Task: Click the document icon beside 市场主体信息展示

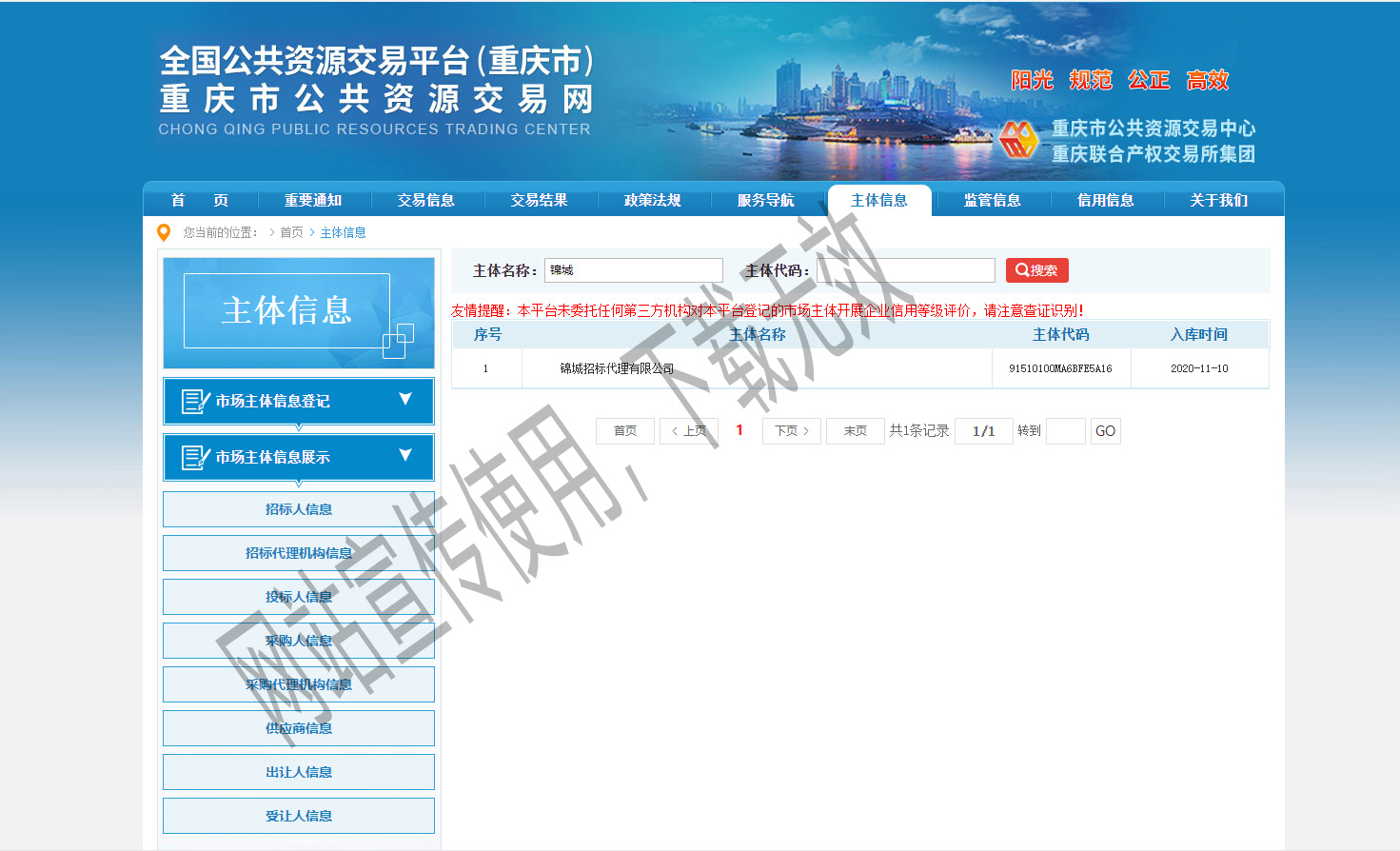Action: 195,458
